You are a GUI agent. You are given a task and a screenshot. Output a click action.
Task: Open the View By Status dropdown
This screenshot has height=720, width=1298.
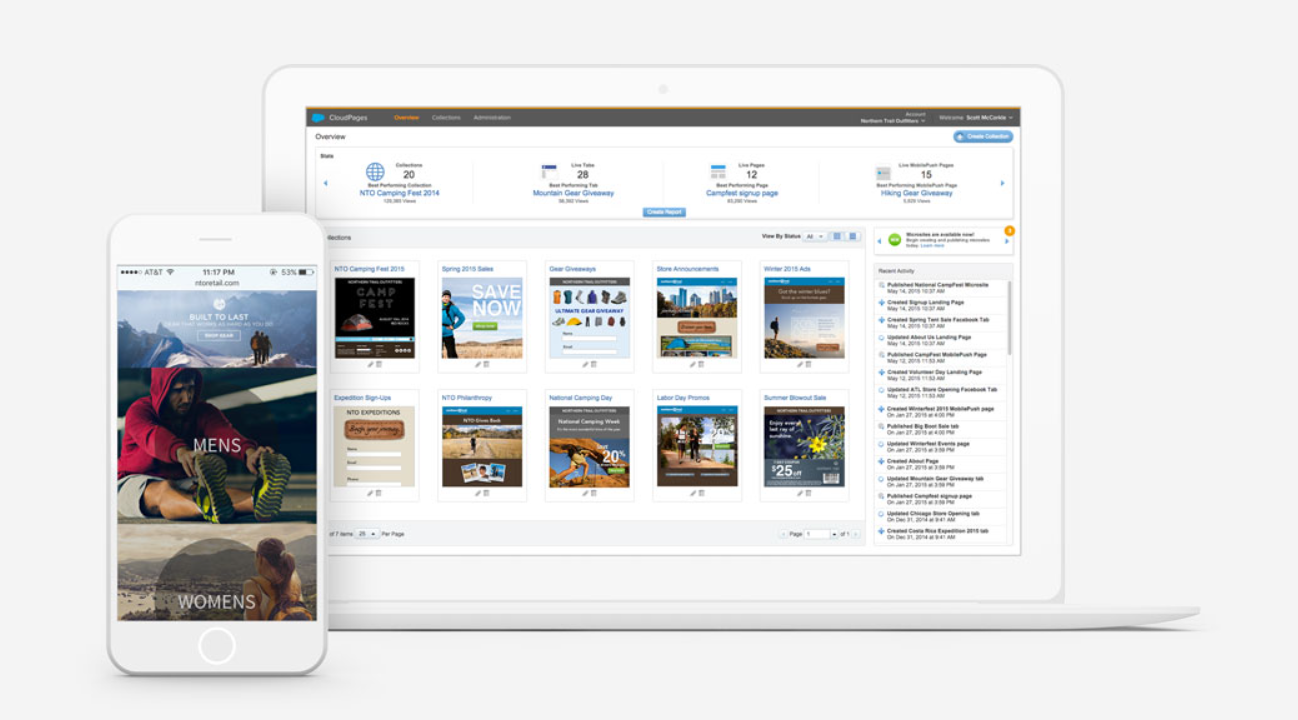tap(815, 237)
